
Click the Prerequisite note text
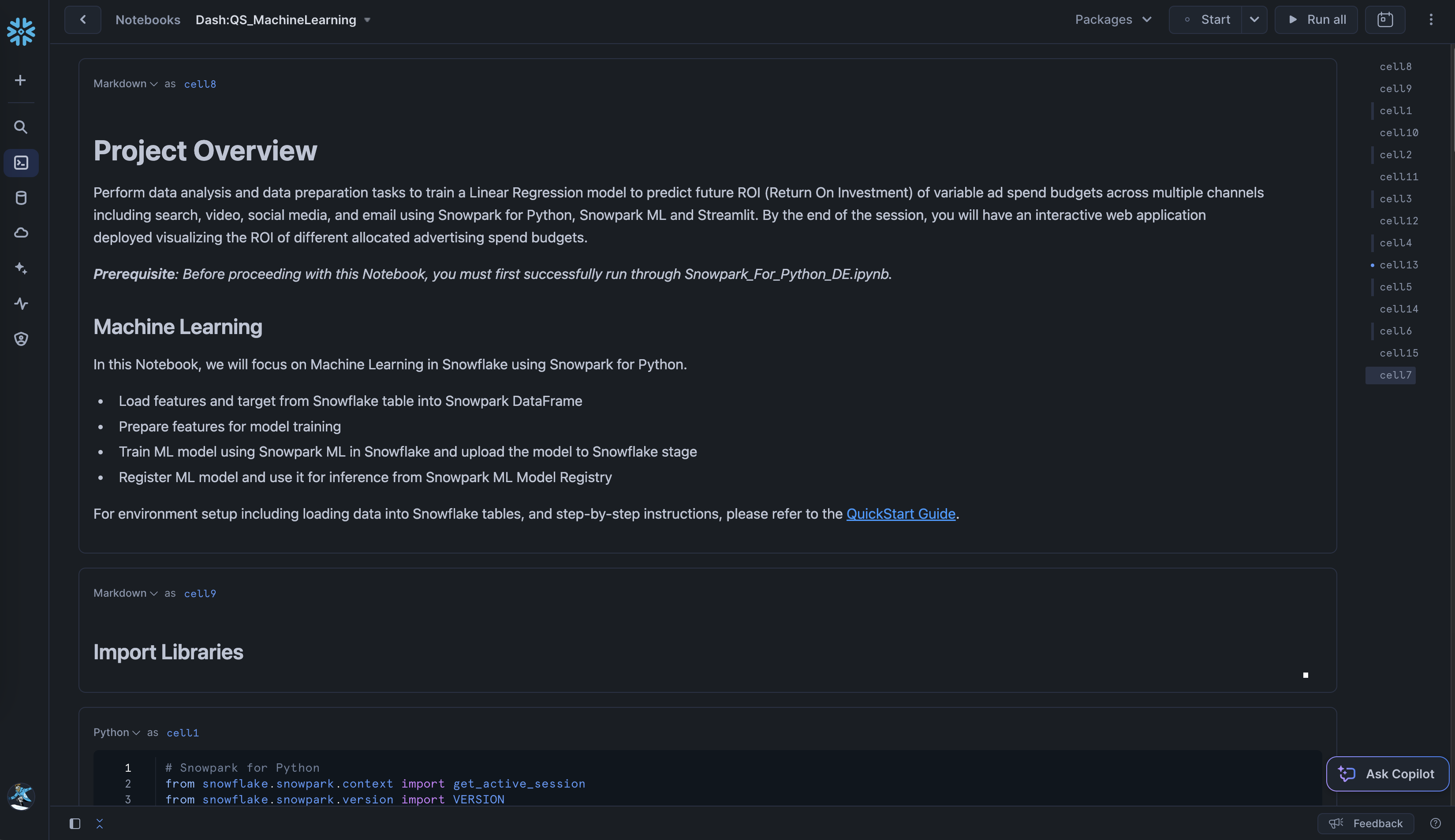[492, 274]
